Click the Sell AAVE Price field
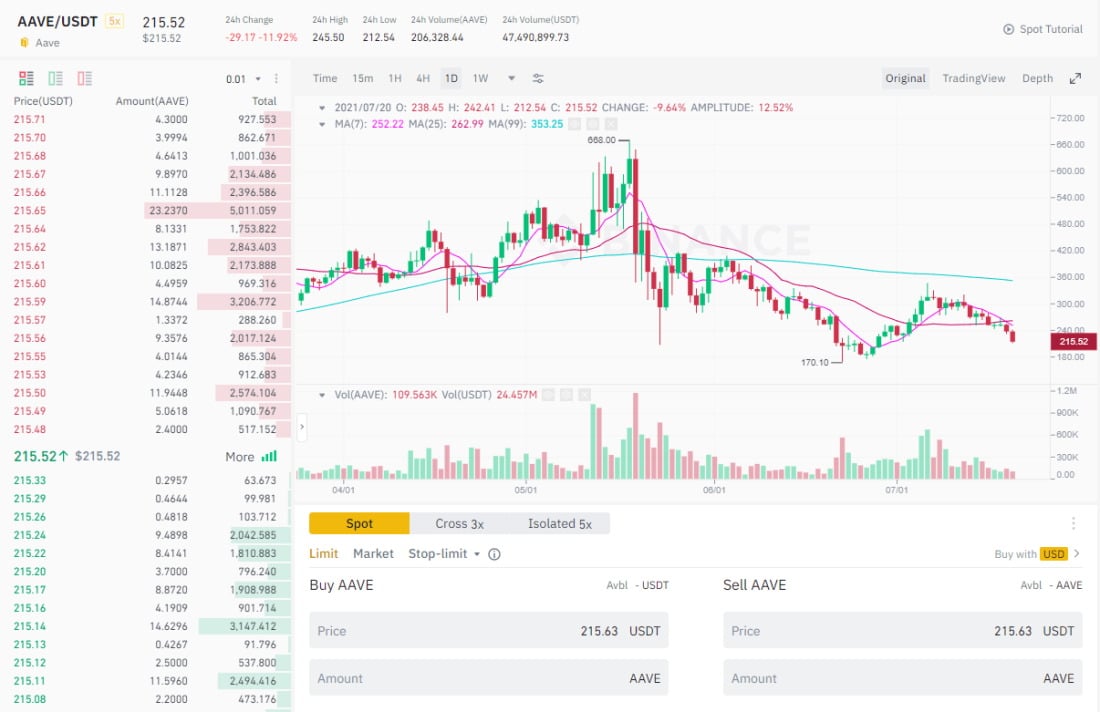This screenshot has height=712, width=1100. (903, 631)
